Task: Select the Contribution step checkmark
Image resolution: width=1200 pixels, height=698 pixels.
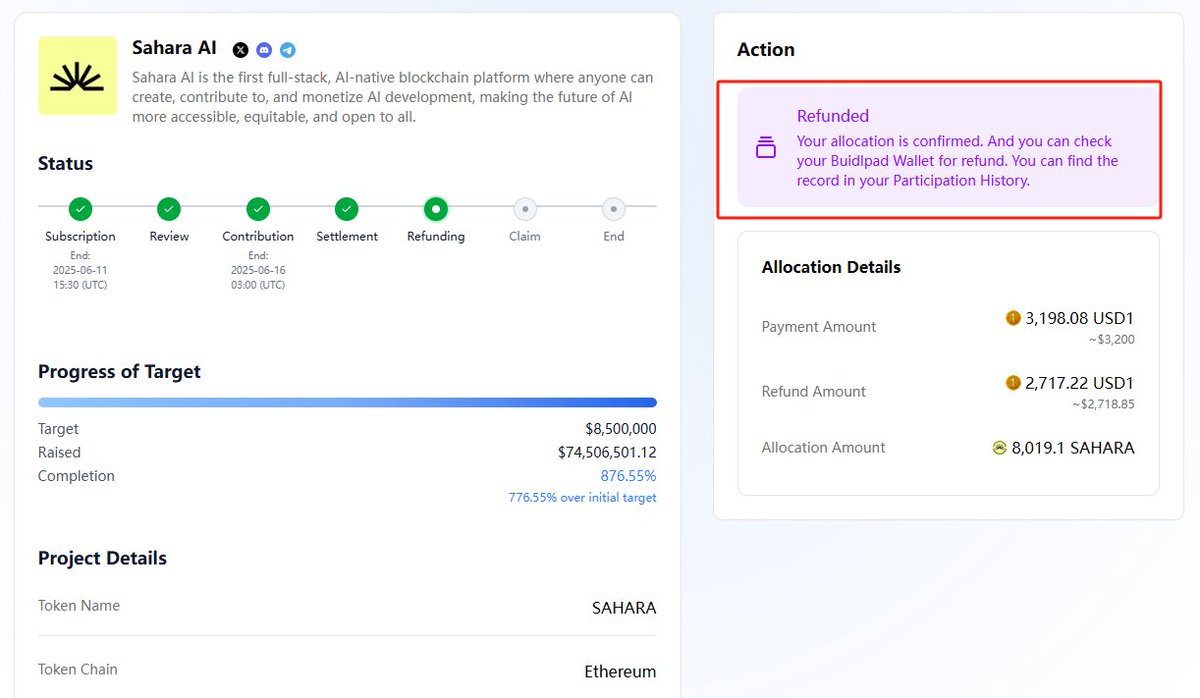Action: 258,209
